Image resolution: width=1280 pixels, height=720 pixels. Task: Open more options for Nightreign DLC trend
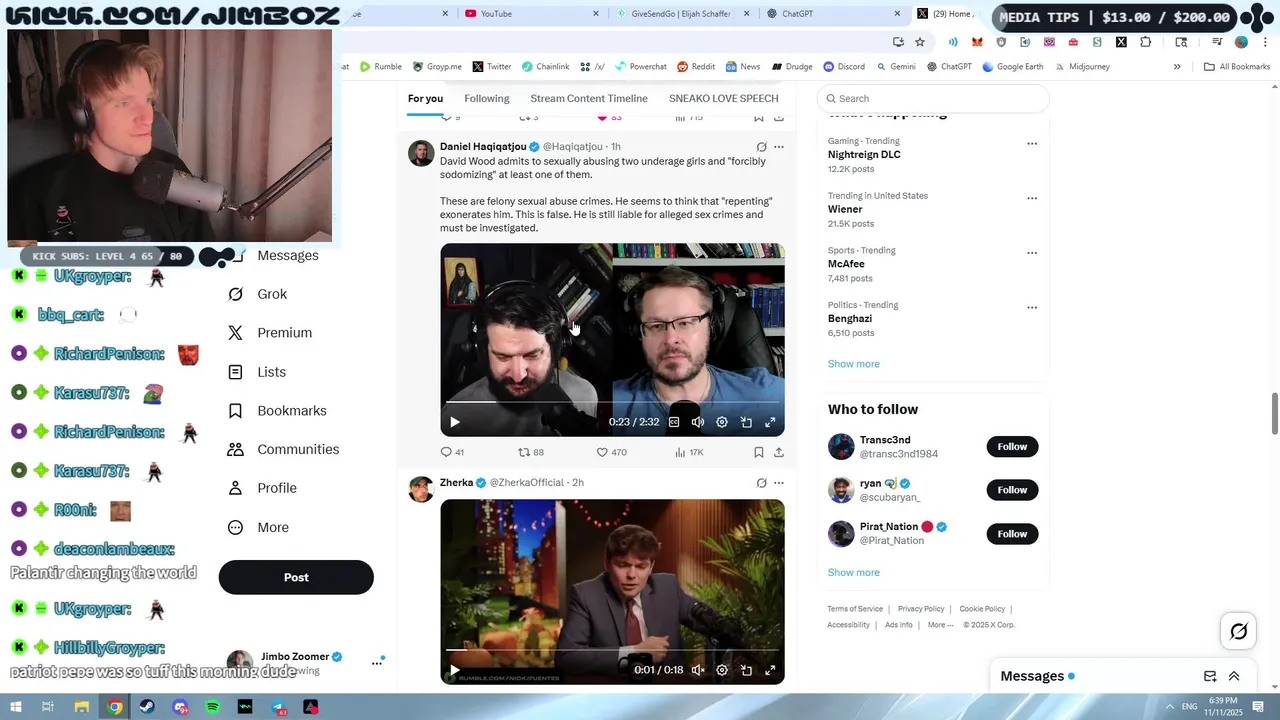click(1032, 143)
